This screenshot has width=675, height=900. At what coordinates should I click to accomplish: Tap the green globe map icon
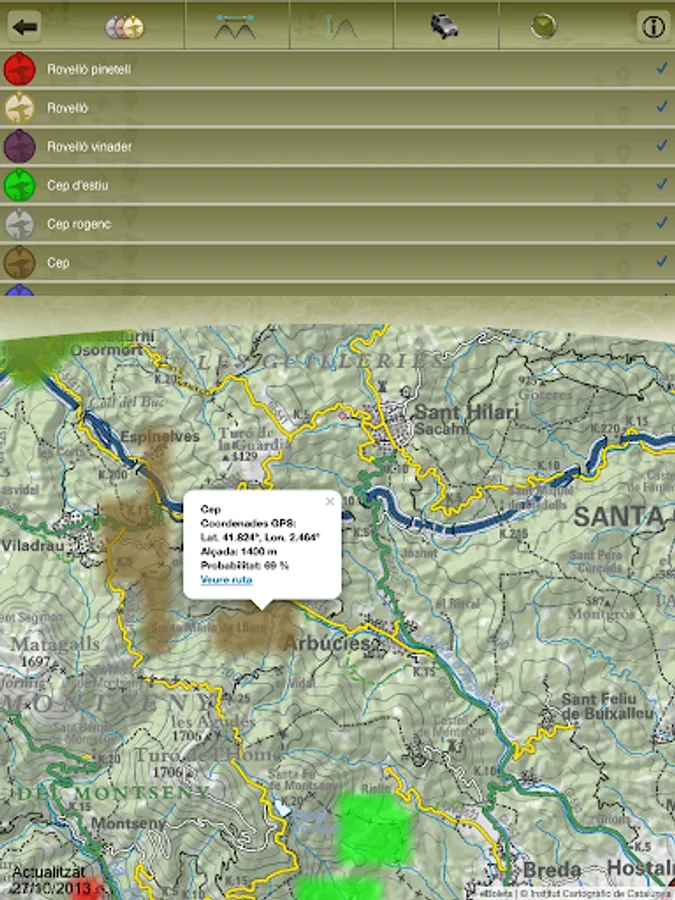543,26
